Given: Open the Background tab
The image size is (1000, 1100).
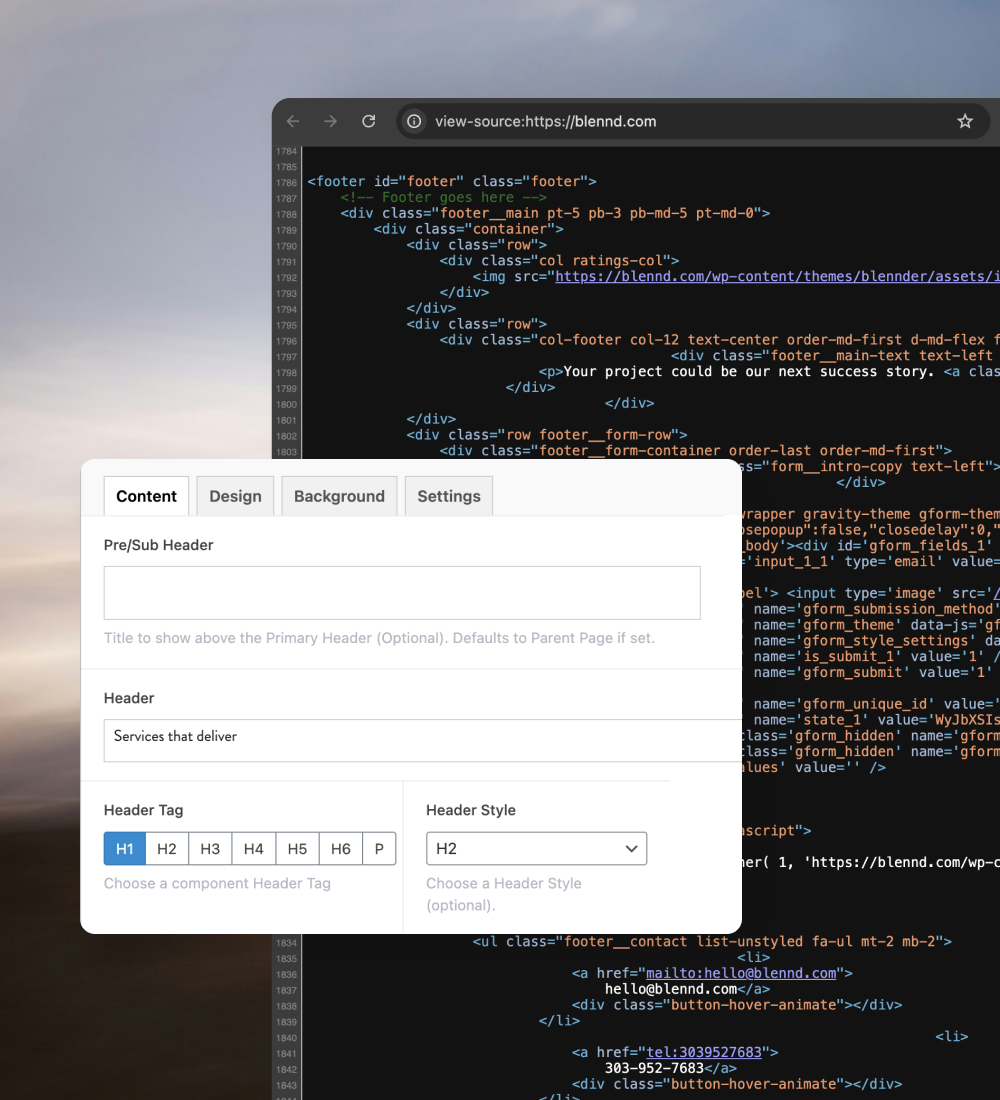Looking at the screenshot, I should coord(339,495).
